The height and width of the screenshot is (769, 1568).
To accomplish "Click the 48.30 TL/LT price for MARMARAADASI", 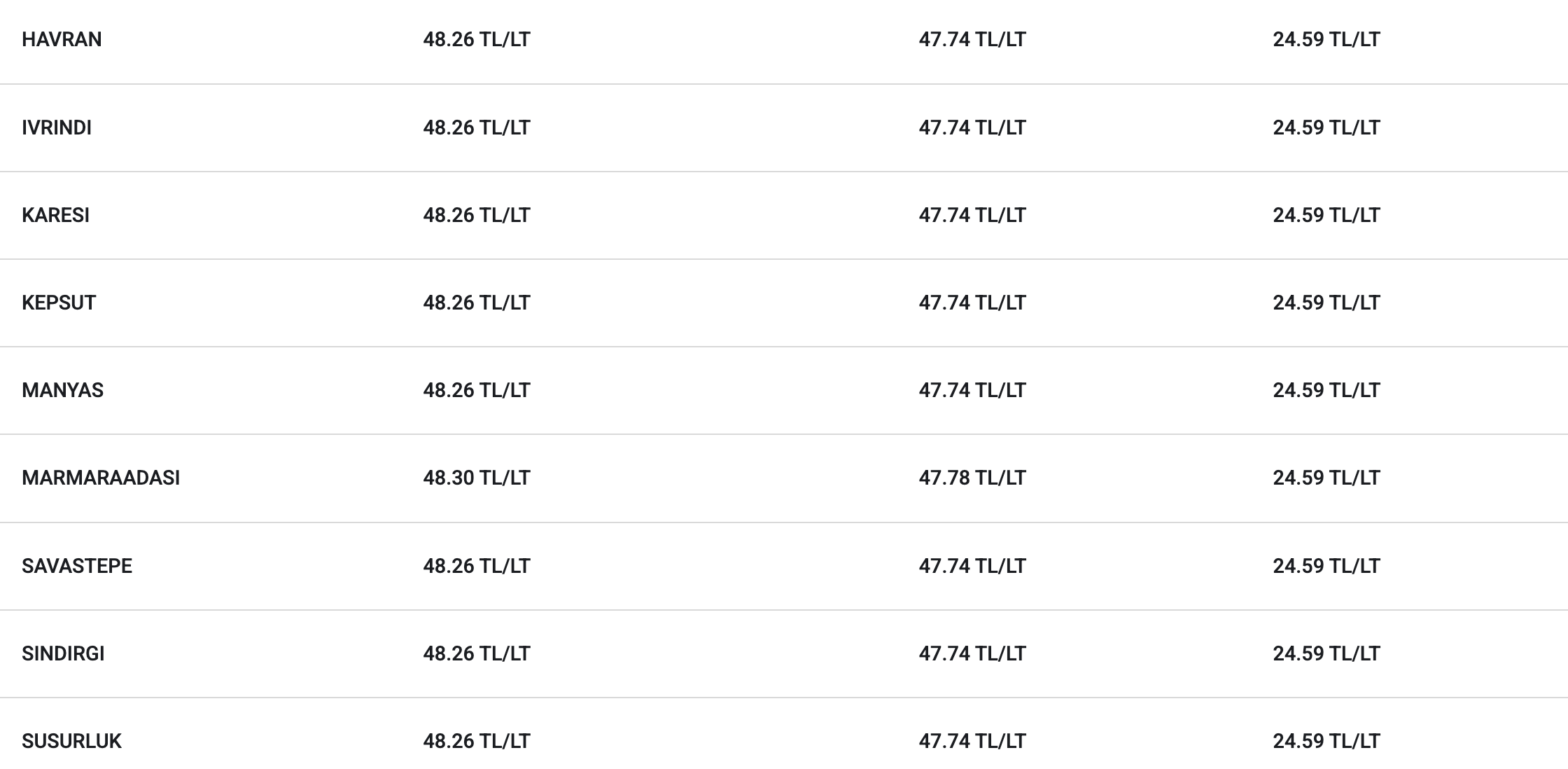I will pyautogui.click(x=477, y=478).
